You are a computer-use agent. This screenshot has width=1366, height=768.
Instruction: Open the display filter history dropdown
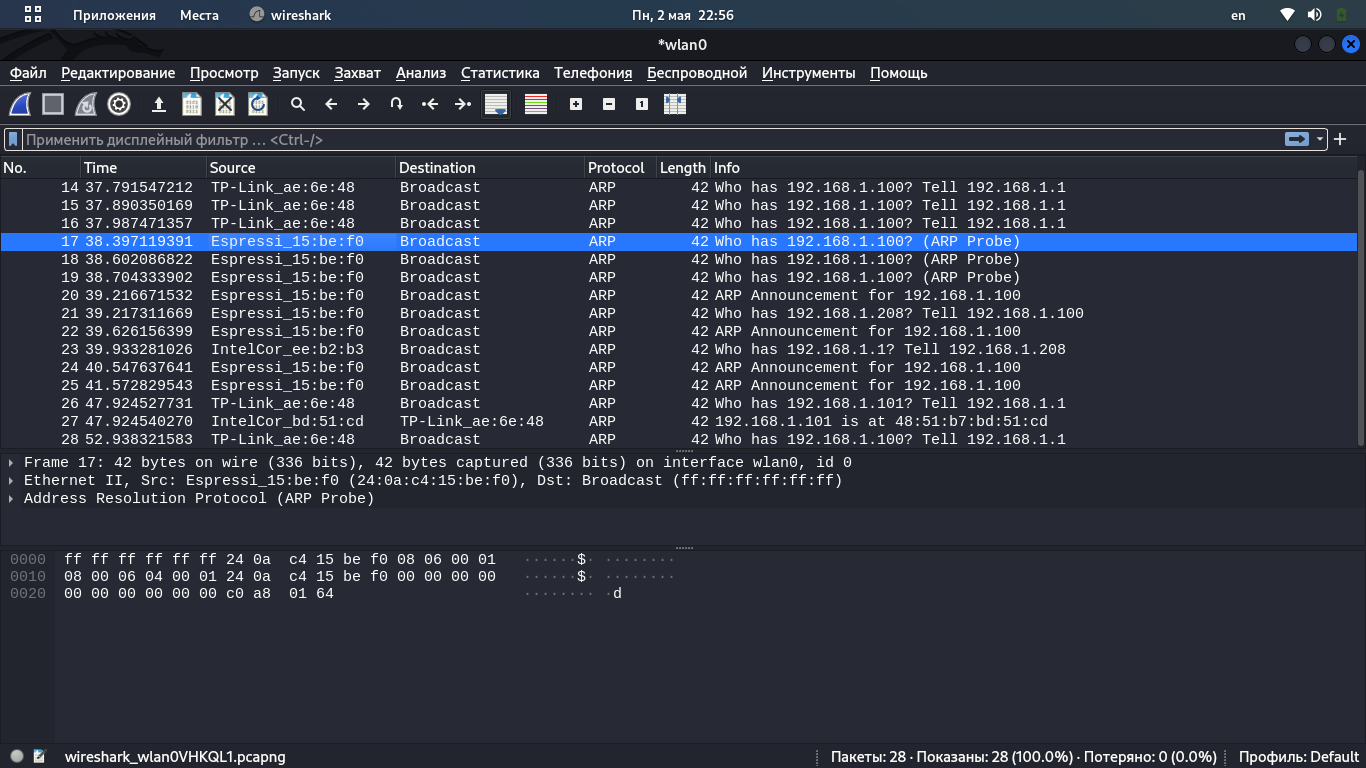[1321, 140]
